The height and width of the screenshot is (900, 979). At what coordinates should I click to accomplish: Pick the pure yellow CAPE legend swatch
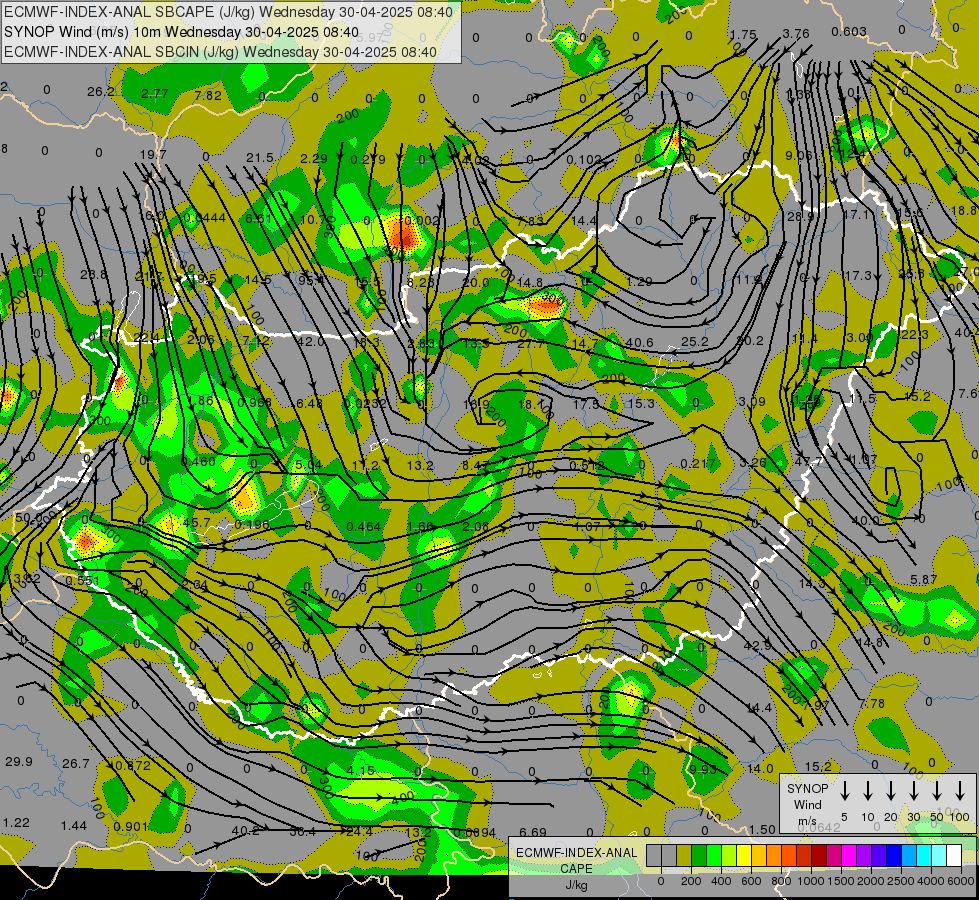click(744, 855)
